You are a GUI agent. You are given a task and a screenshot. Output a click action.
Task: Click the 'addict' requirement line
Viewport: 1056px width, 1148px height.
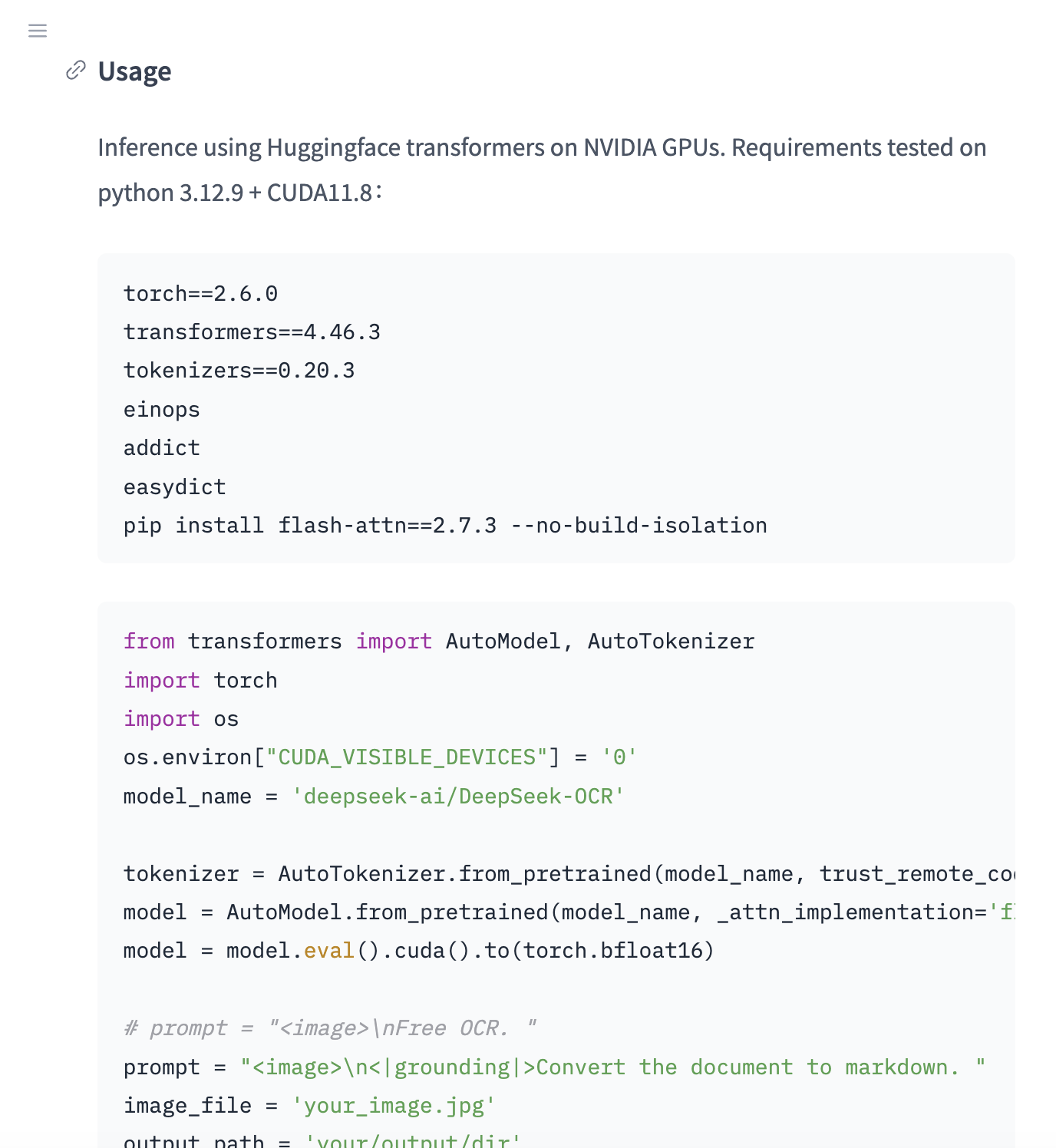pos(161,448)
